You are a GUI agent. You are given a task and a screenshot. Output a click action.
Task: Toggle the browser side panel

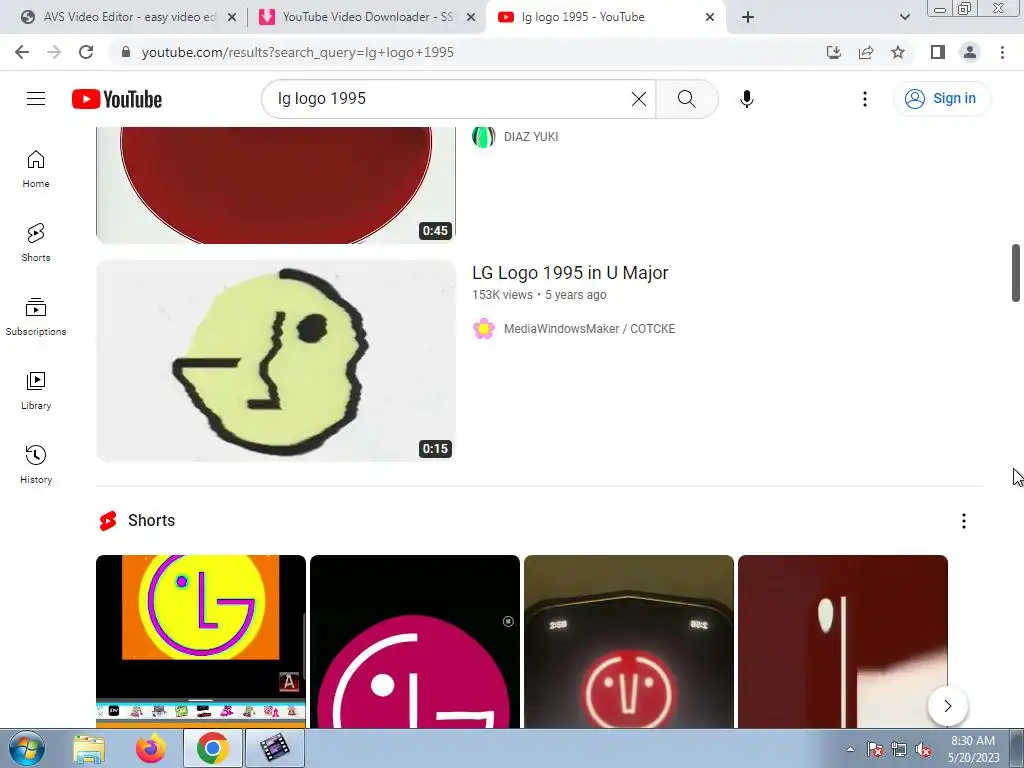tap(938, 52)
